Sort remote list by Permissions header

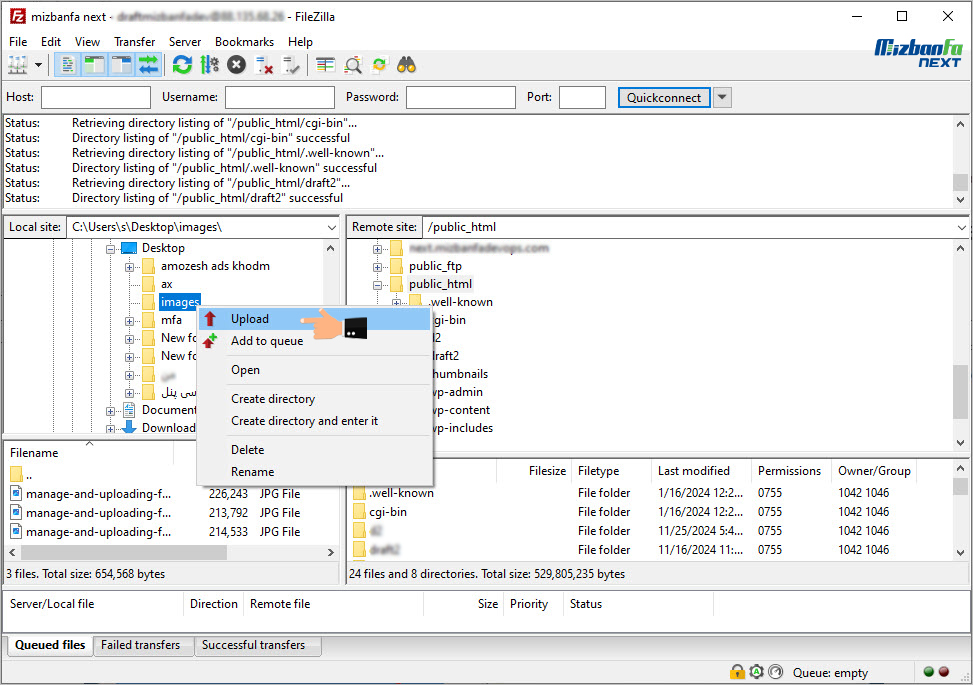(x=791, y=471)
